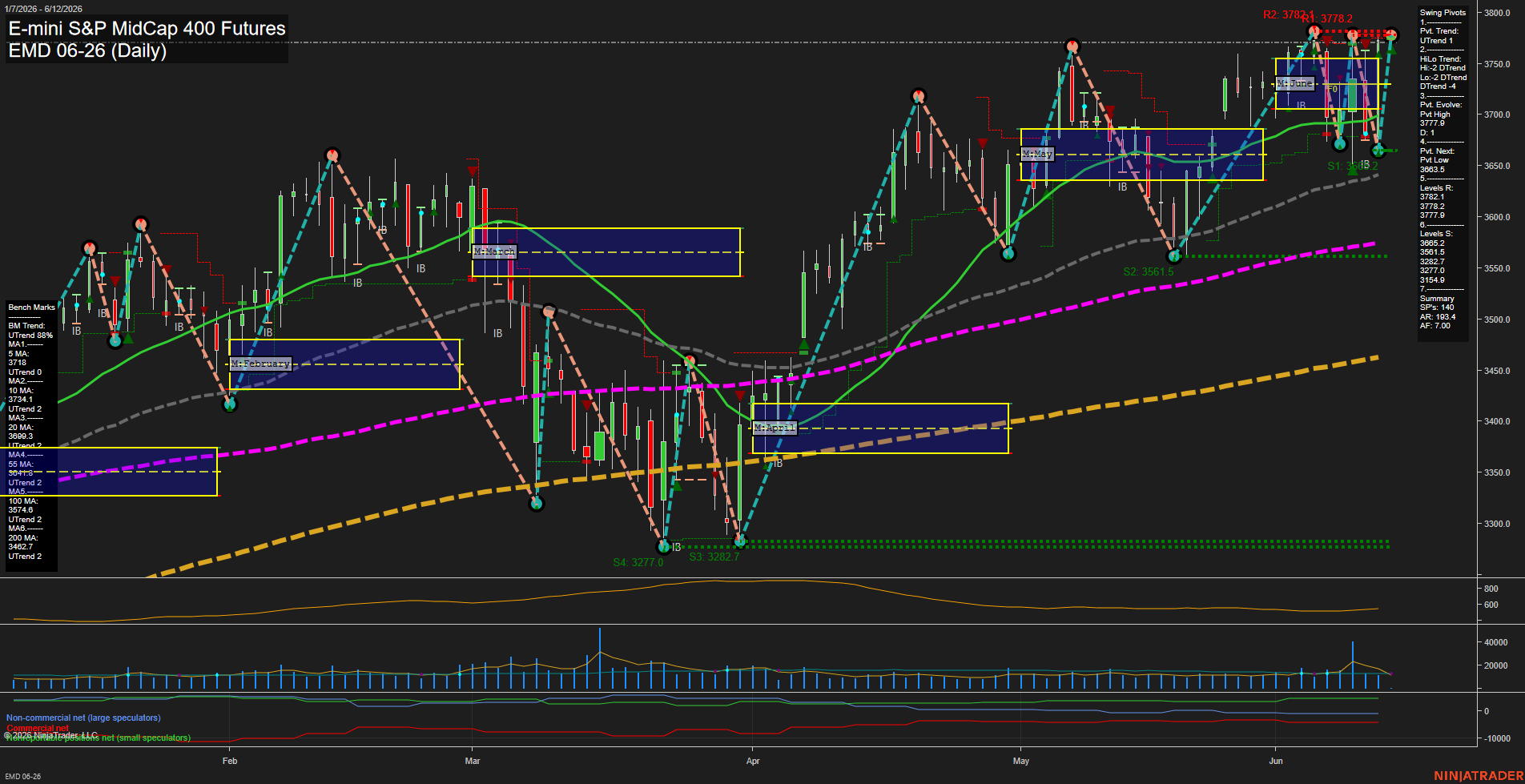This screenshot has height=784, width=1525.
Task: Click the S4: 3277.0 support label
Action: (638, 562)
